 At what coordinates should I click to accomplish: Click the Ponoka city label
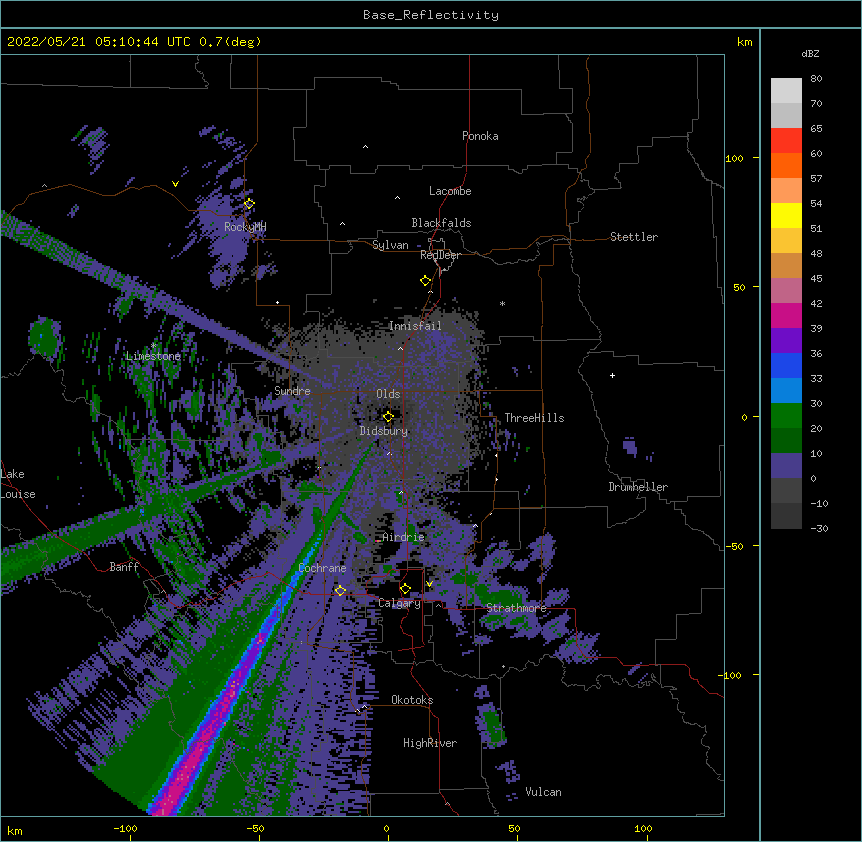point(480,136)
